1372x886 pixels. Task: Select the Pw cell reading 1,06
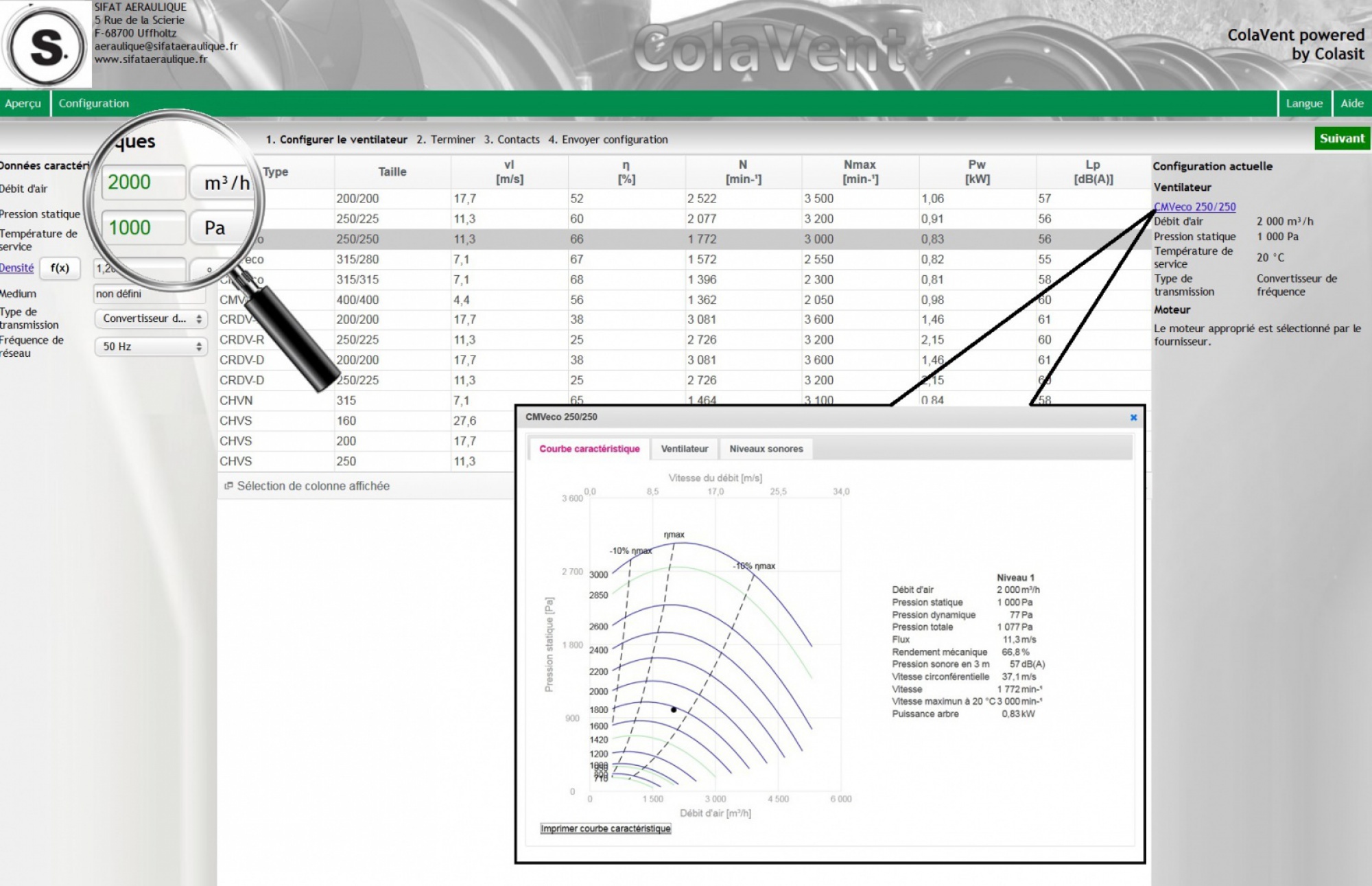click(x=977, y=198)
